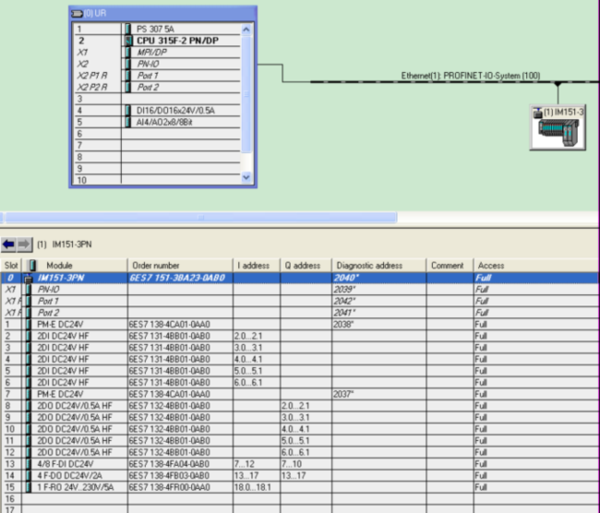
Task: Click the rack list down-arrow
Action: 246,178
